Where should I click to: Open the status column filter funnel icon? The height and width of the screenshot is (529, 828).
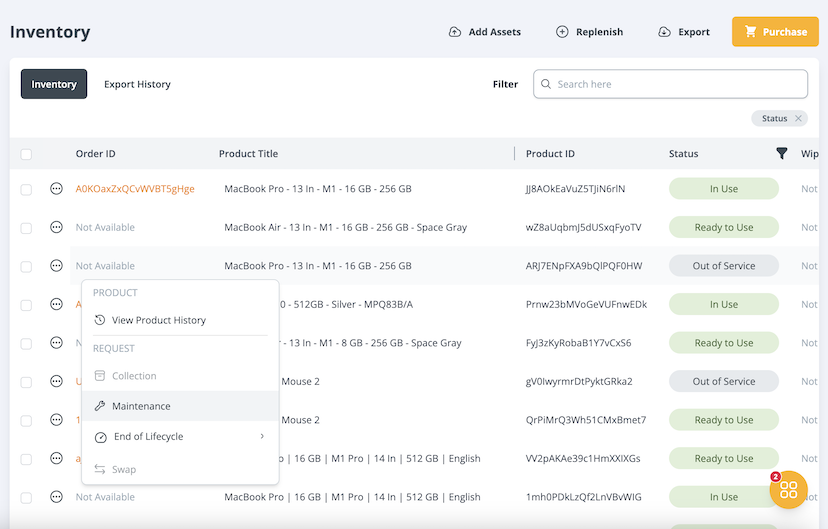point(781,154)
